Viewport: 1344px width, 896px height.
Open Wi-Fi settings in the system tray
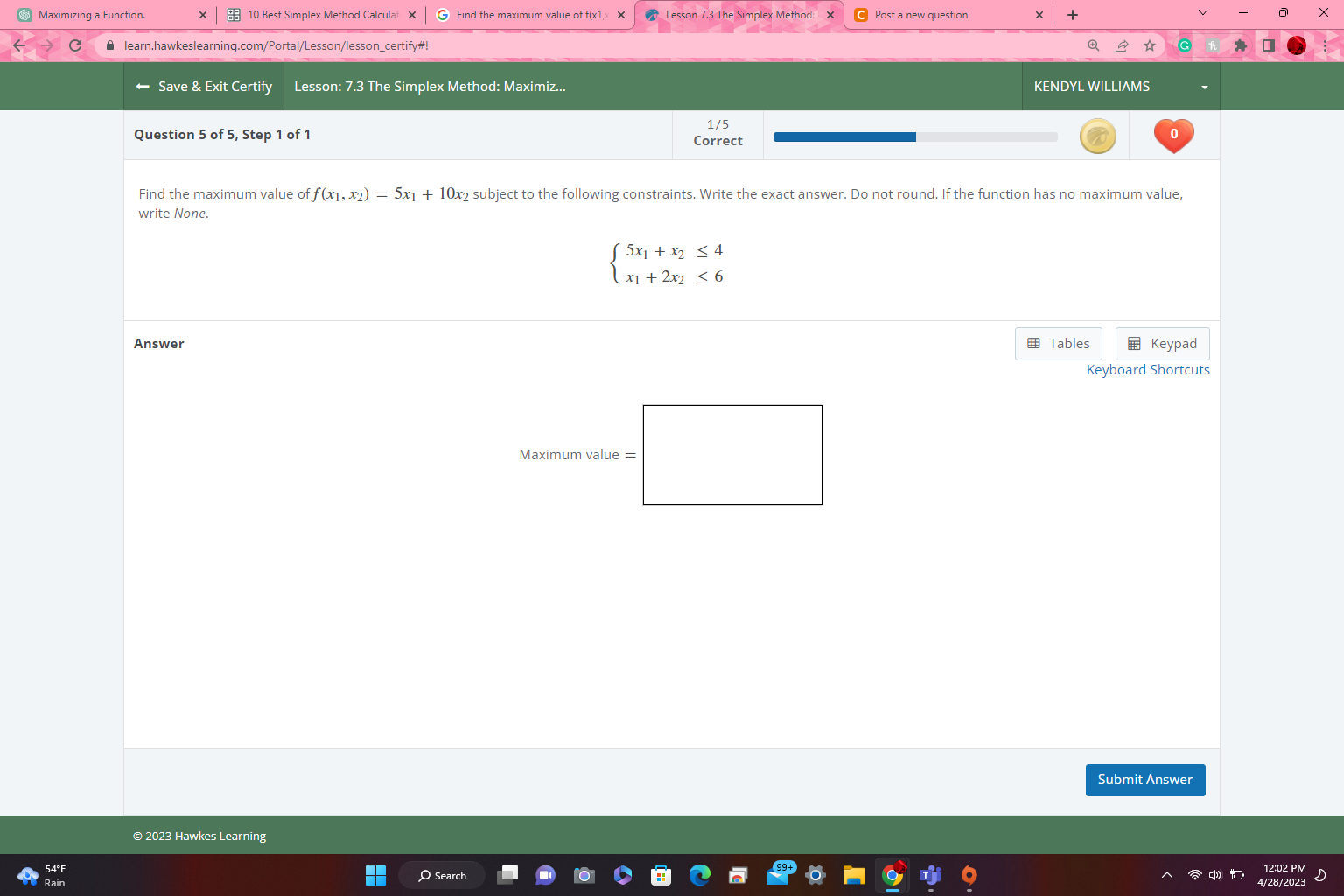[x=1195, y=875]
